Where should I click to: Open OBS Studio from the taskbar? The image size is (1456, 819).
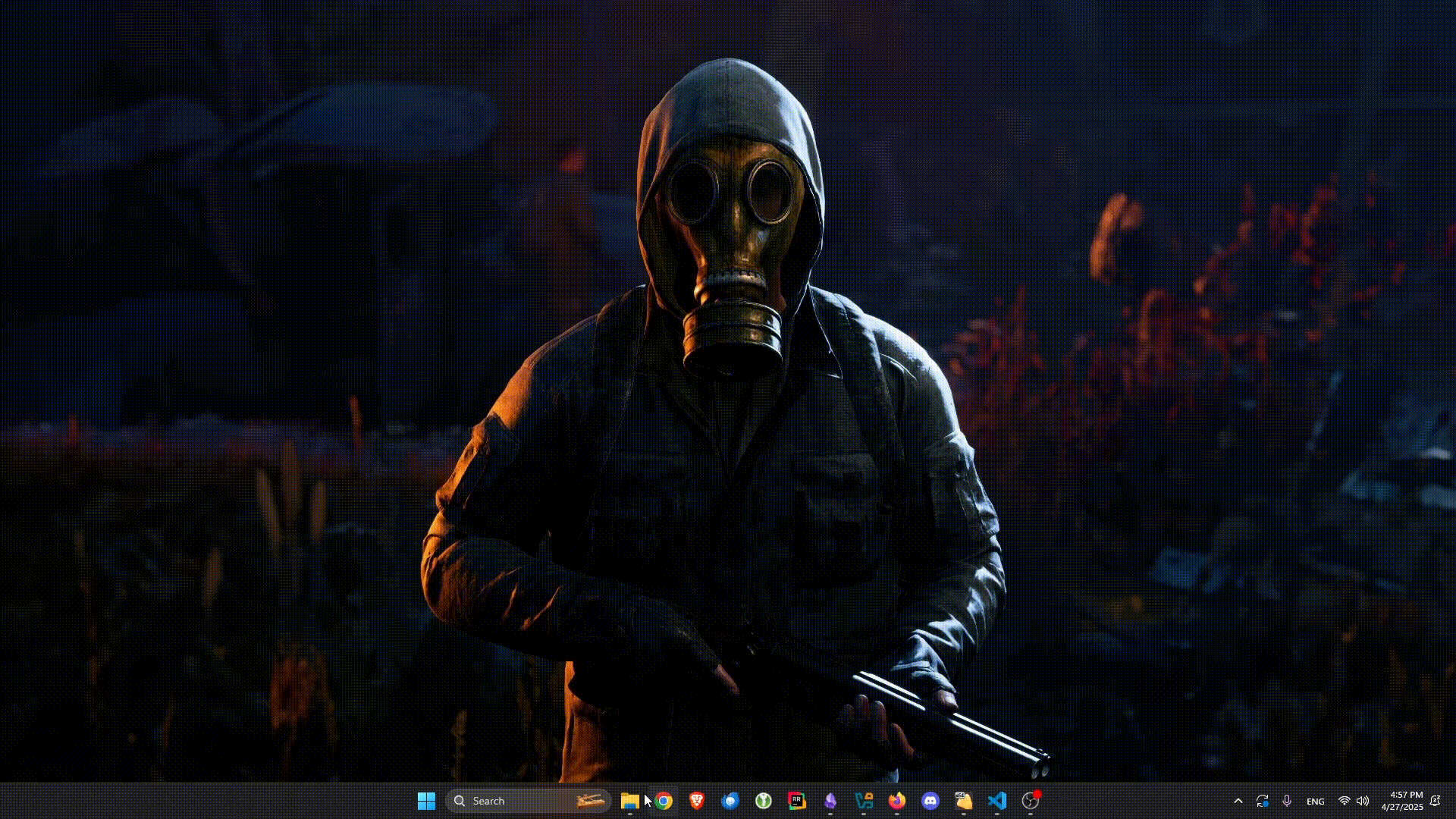1031,801
